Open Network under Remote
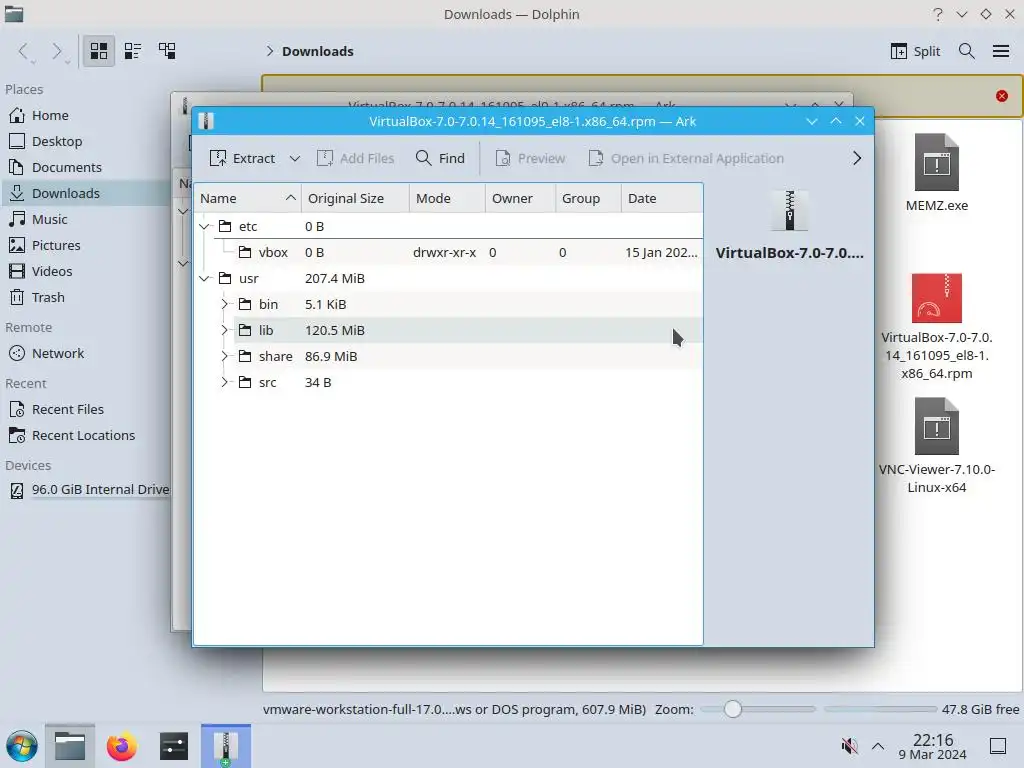 point(85,353)
